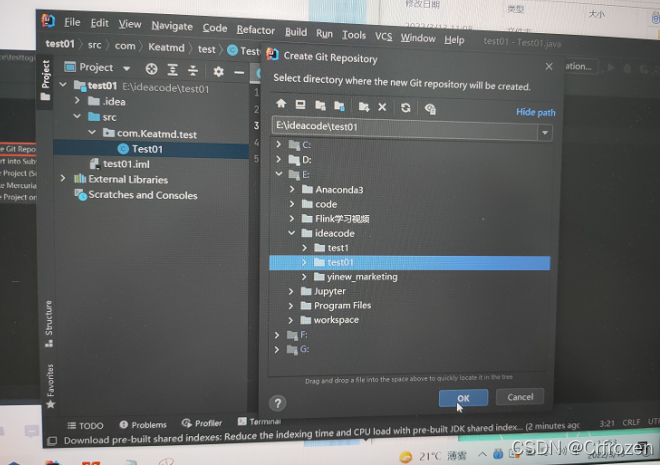Click the Show hidden files icon in dialog
This screenshot has width=669, height=465.
(x=430, y=109)
